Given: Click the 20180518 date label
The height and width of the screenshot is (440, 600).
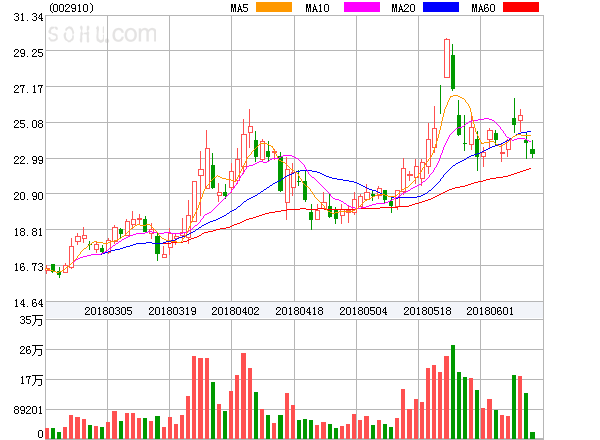Looking at the screenshot, I should tap(427, 311).
